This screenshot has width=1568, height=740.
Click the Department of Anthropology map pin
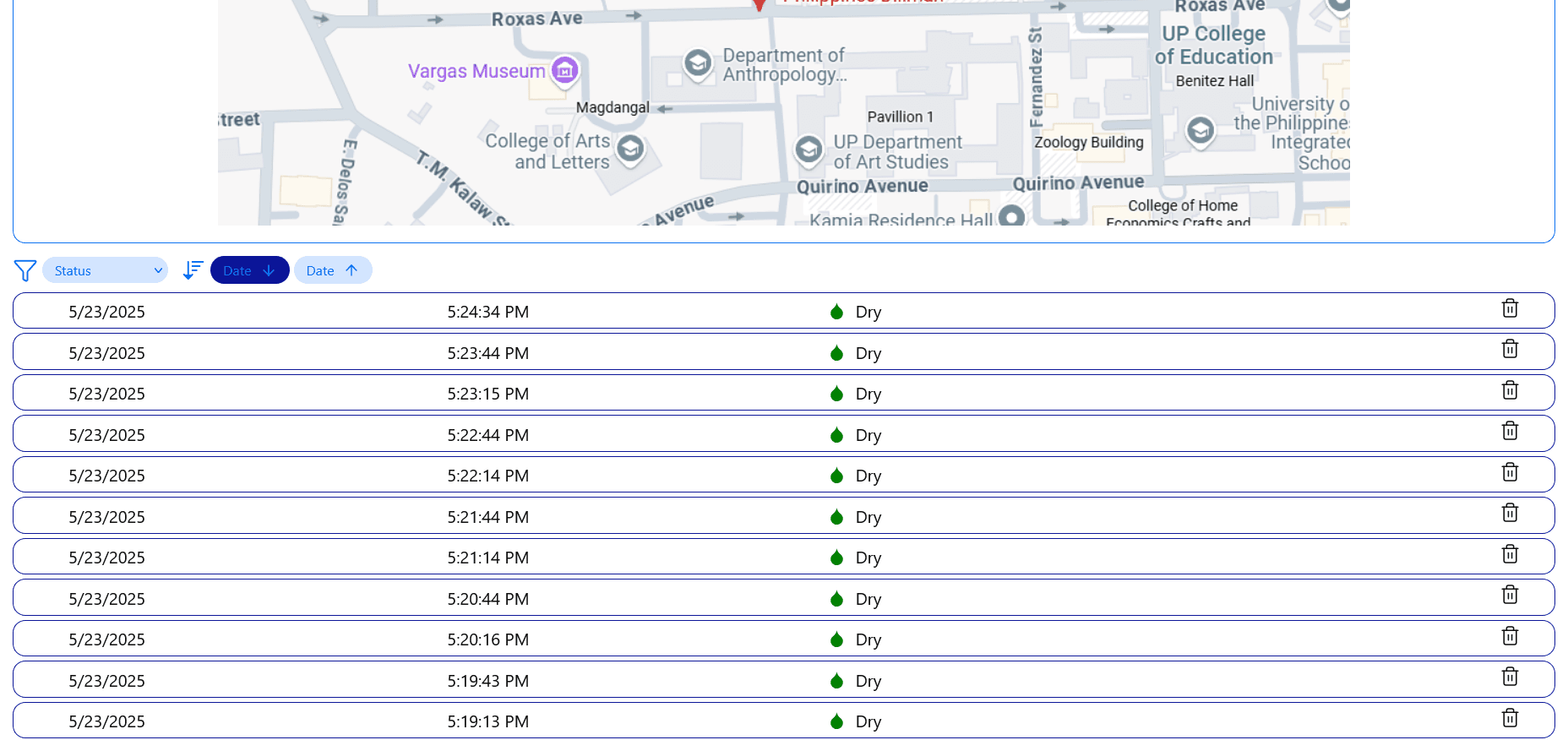coord(698,63)
